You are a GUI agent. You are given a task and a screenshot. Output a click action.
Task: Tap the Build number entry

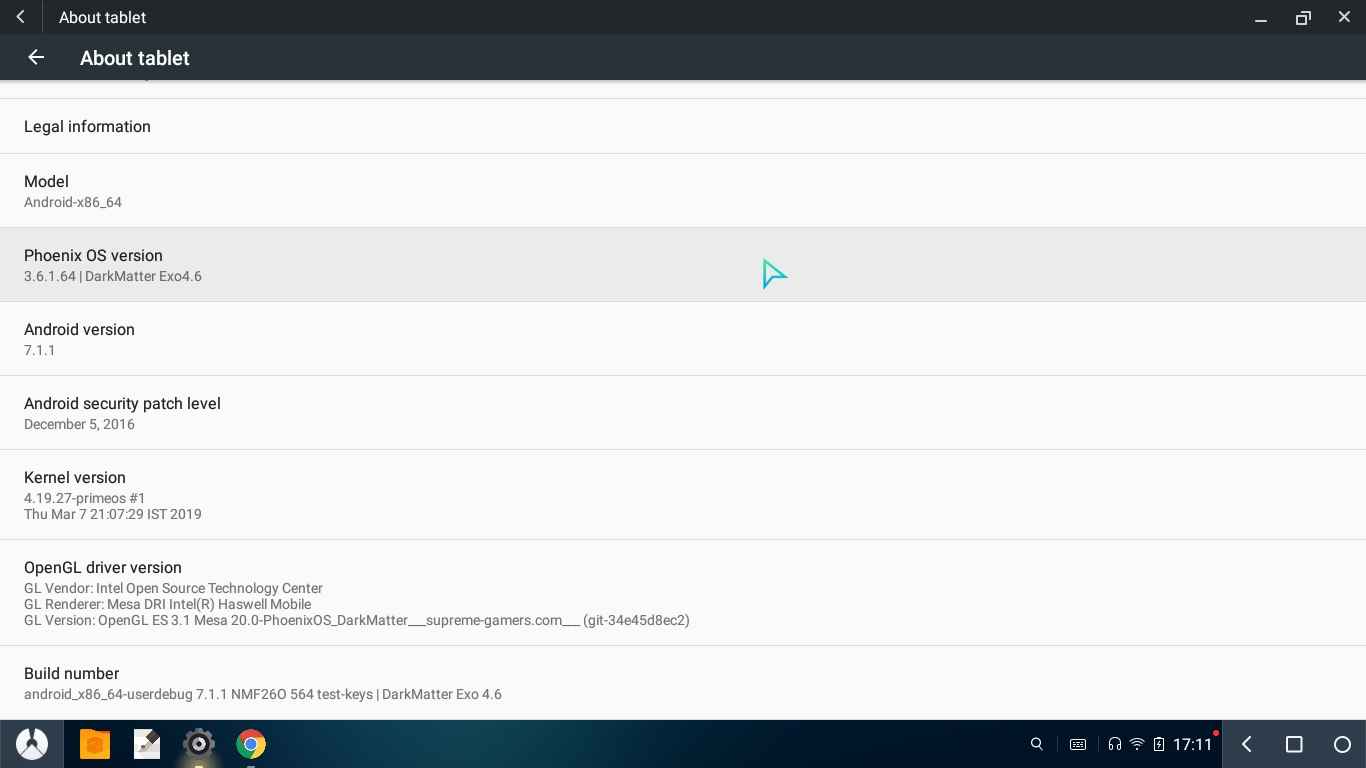coord(683,683)
